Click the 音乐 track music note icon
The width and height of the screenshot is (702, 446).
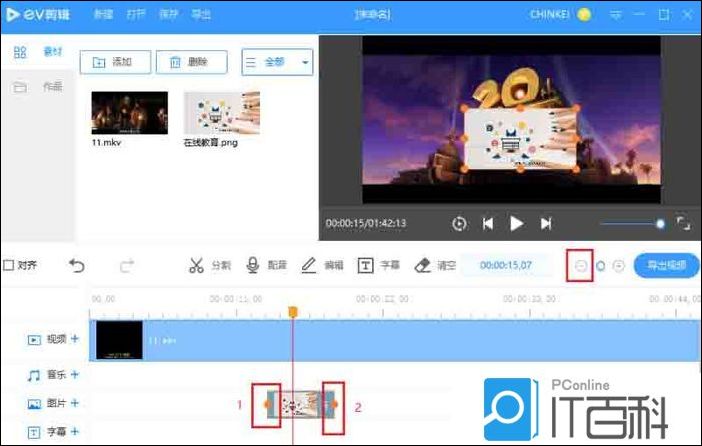pos(34,375)
